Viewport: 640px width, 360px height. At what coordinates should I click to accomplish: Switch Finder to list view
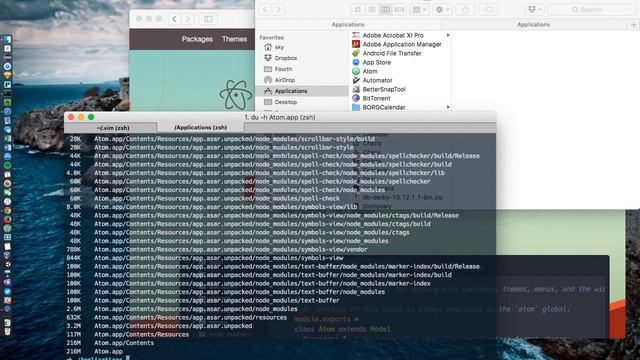pos(372,9)
